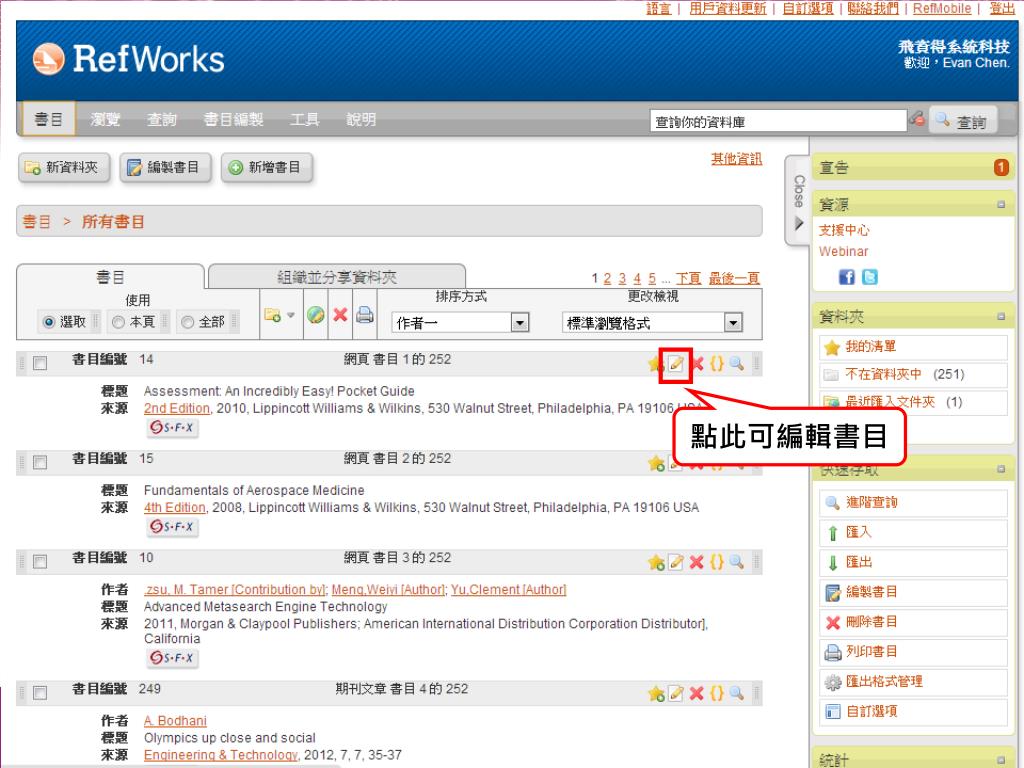This screenshot has height=768, width=1024.
Task: Select the 選取 radio button
Action: (x=49, y=322)
